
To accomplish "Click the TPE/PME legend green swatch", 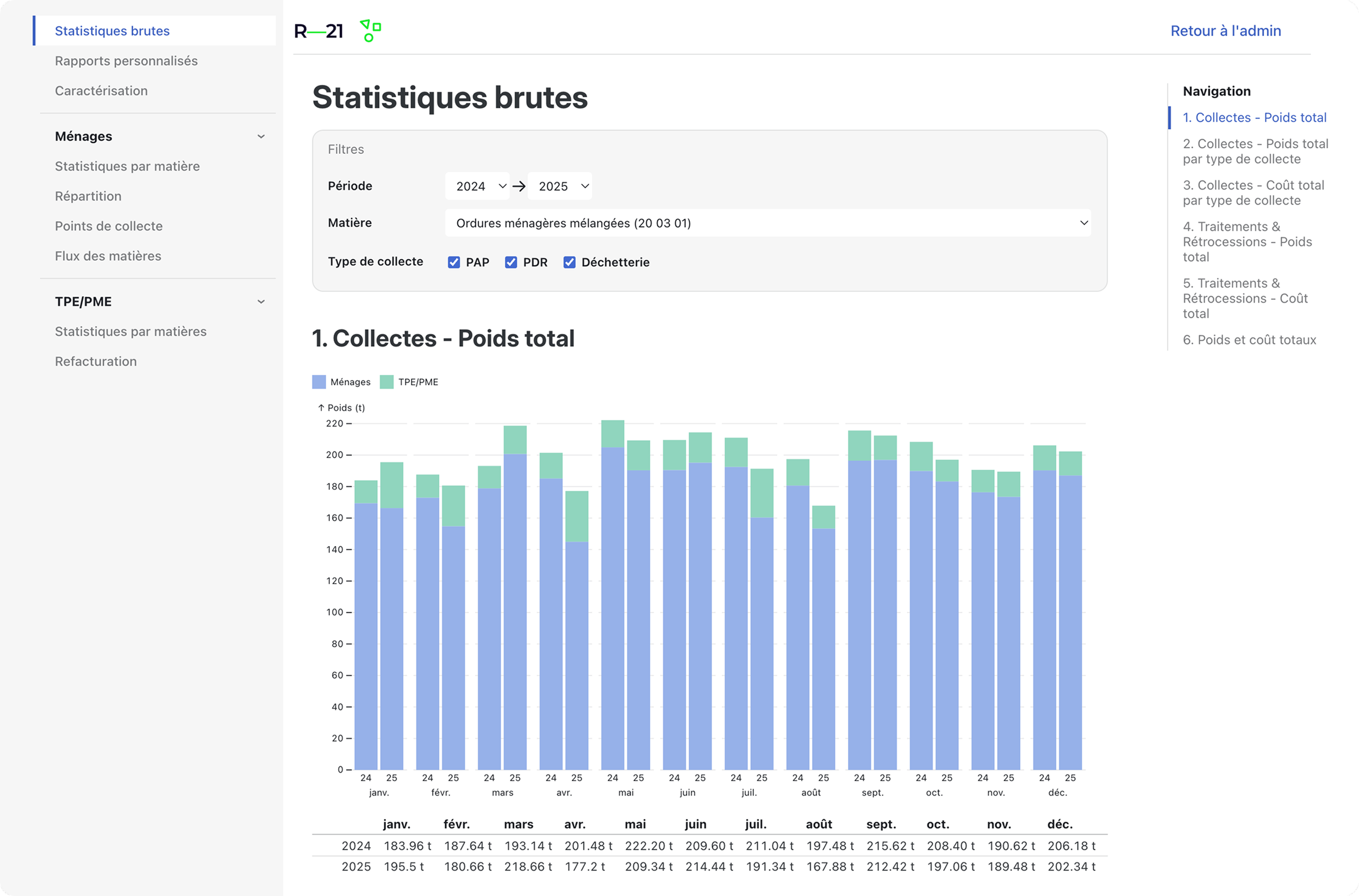I will tap(386, 382).
